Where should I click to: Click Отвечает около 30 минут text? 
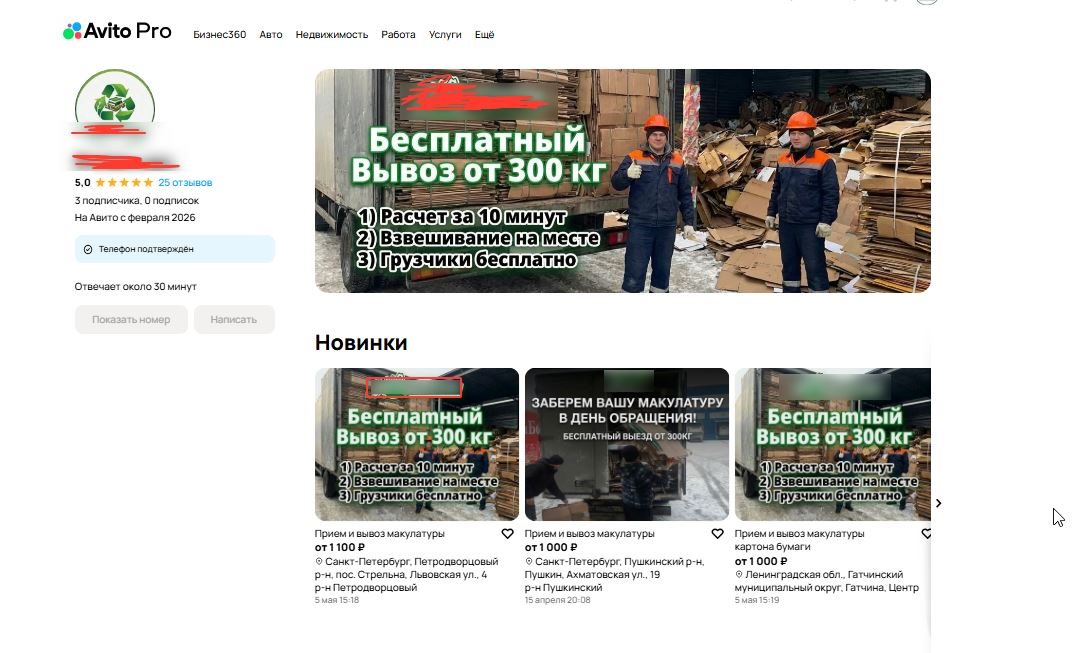[x=135, y=287]
